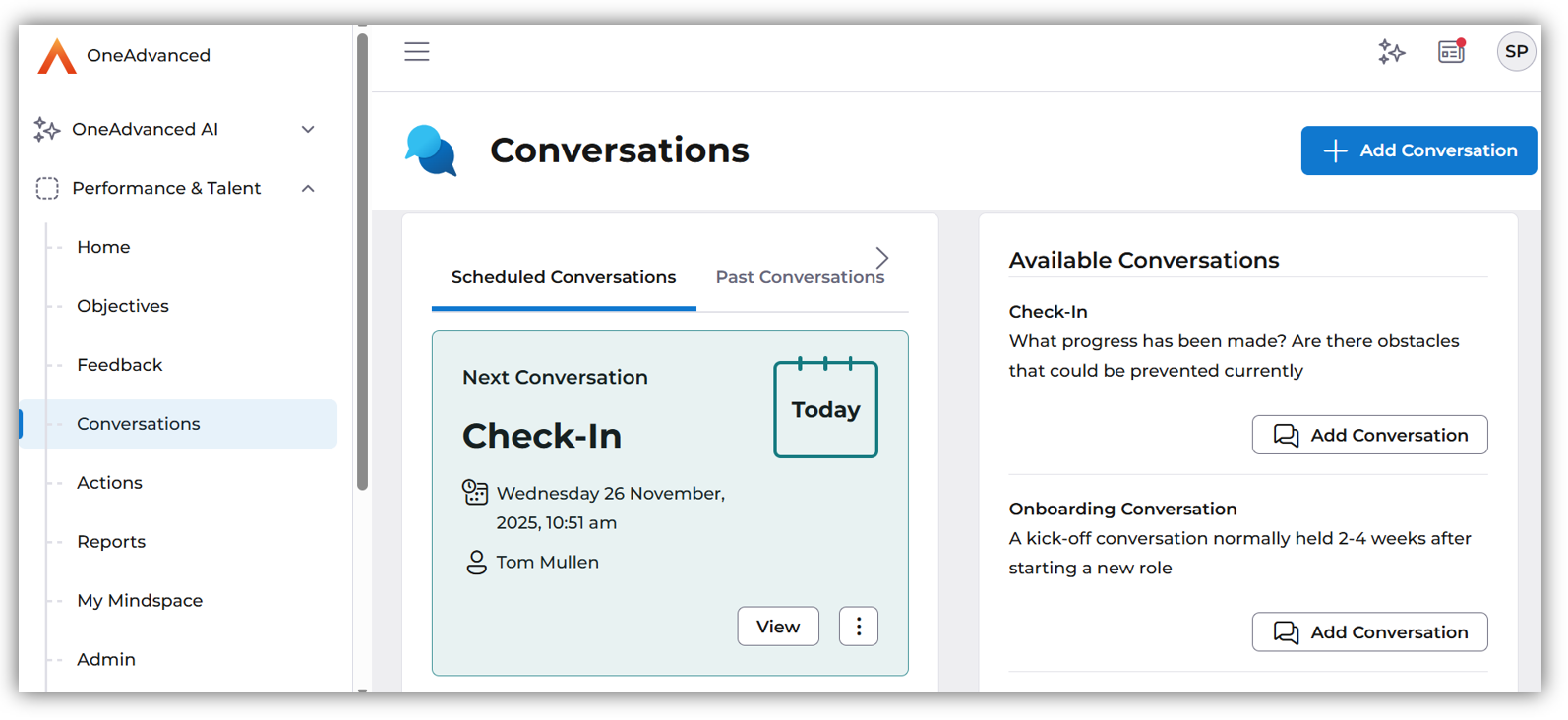1568x720 pixels.
Task: Select the Scheduled Conversations tab
Action: [564, 278]
